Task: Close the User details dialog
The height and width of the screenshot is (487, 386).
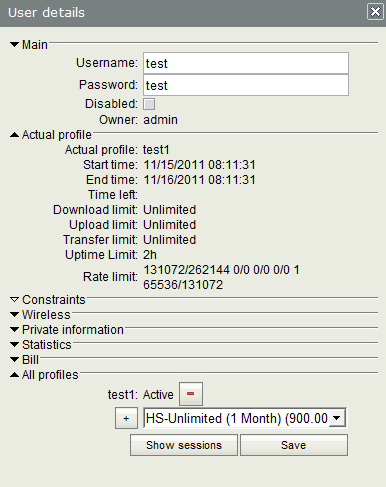Action: click(375, 12)
